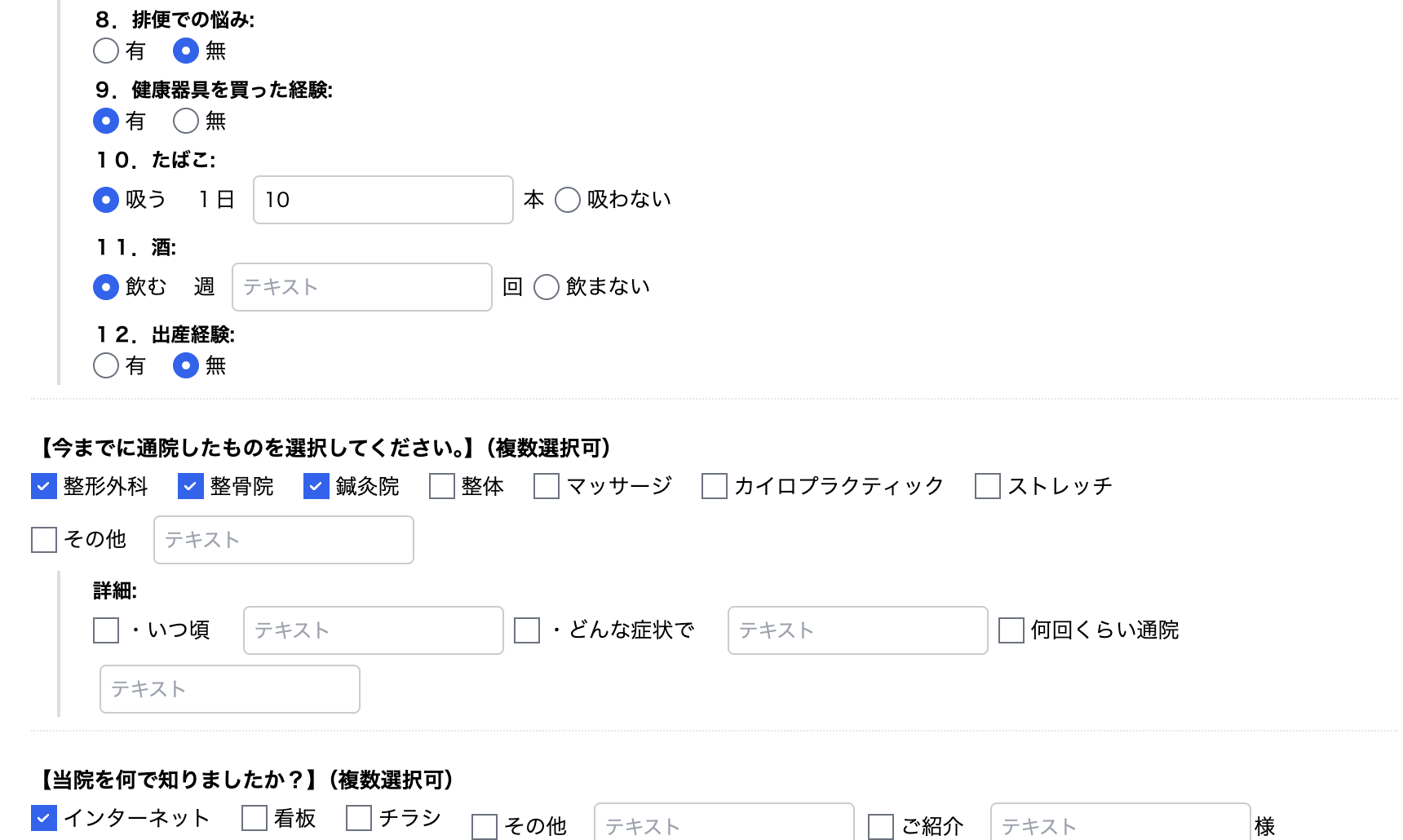Check the カイロプラクティック checkbox
1403x840 pixels.
tap(713, 486)
